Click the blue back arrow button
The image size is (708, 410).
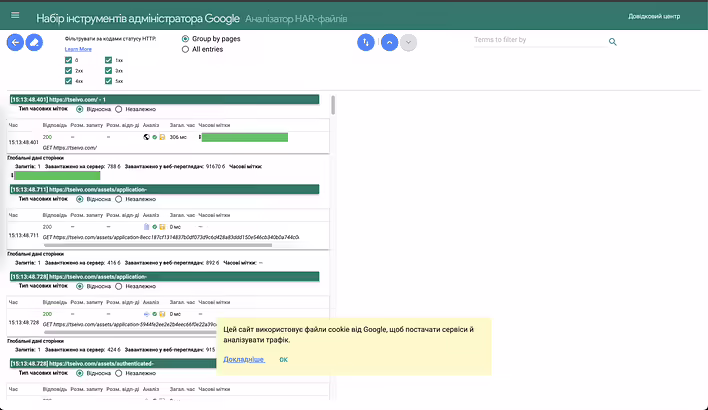15,42
